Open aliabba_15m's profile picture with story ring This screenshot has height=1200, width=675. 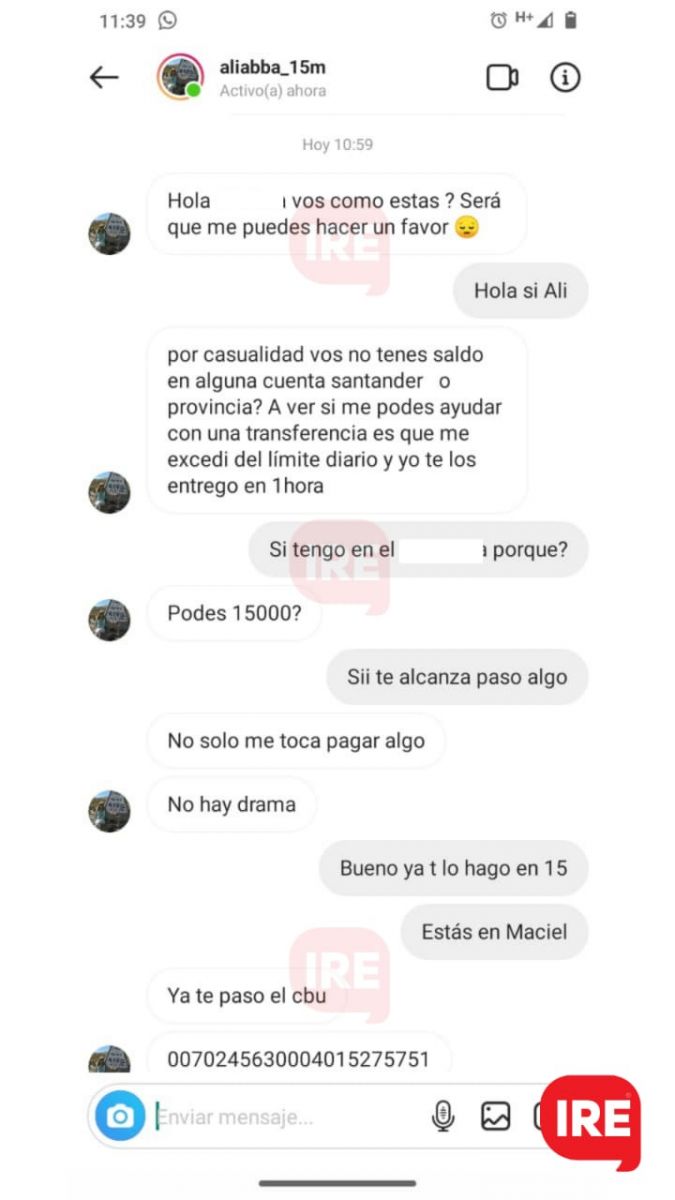(x=180, y=77)
